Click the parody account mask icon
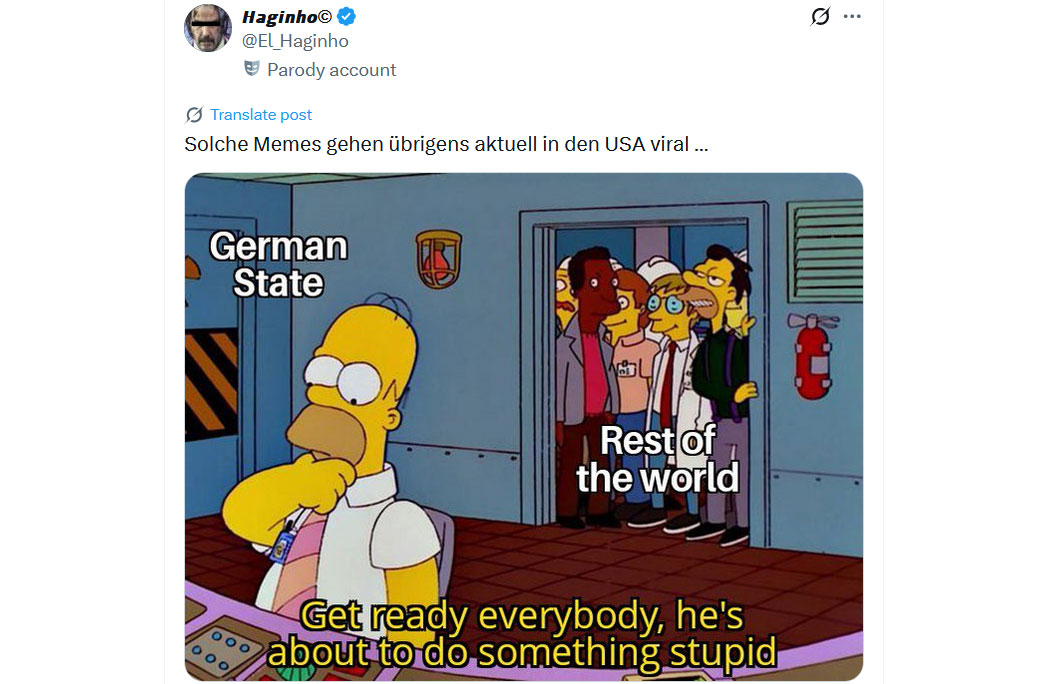Viewport: 1050px width, 684px height. tap(252, 68)
